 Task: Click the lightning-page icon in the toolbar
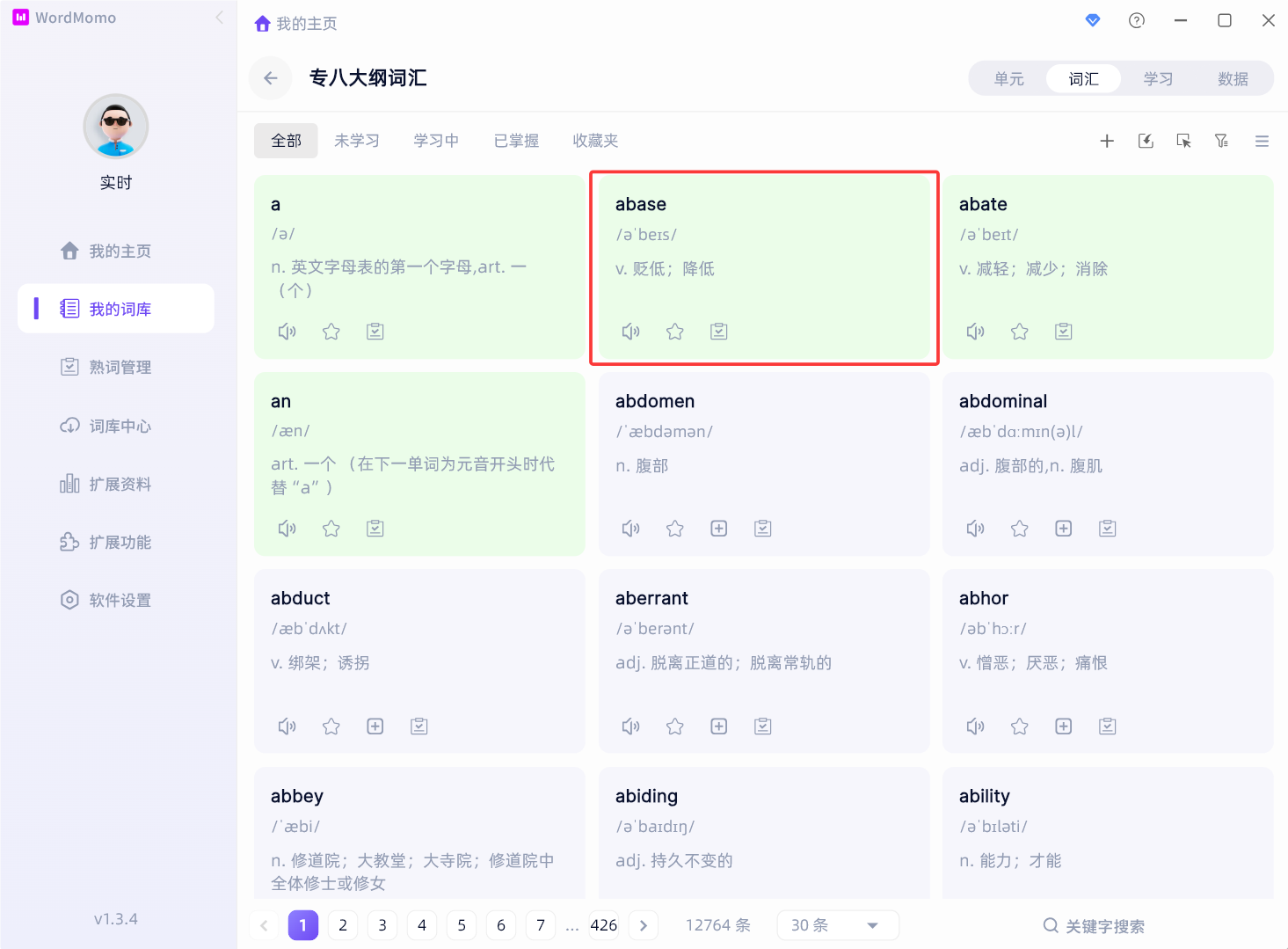pyautogui.click(x=1146, y=141)
